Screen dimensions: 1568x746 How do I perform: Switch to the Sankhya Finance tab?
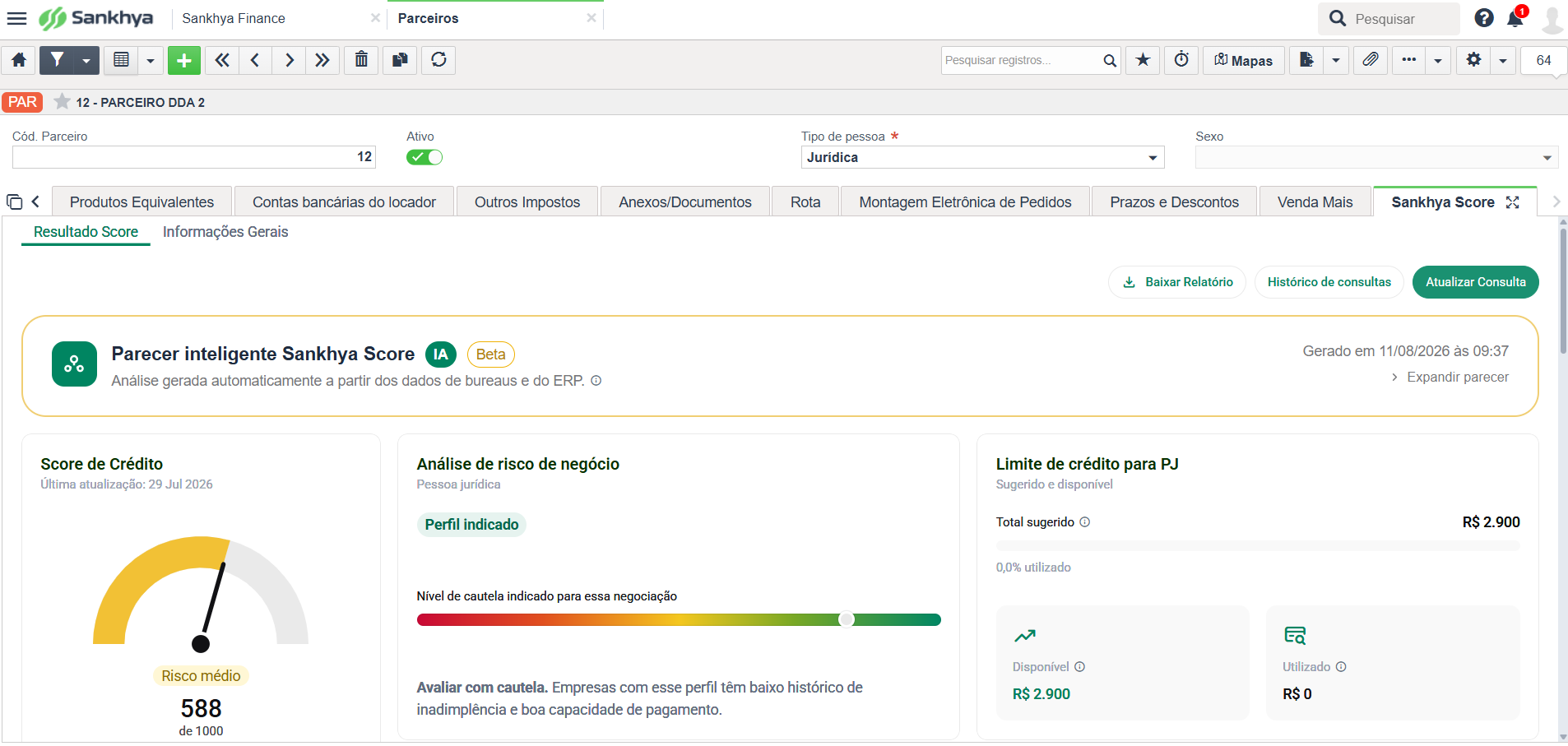pyautogui.click(x=234, y=18)
